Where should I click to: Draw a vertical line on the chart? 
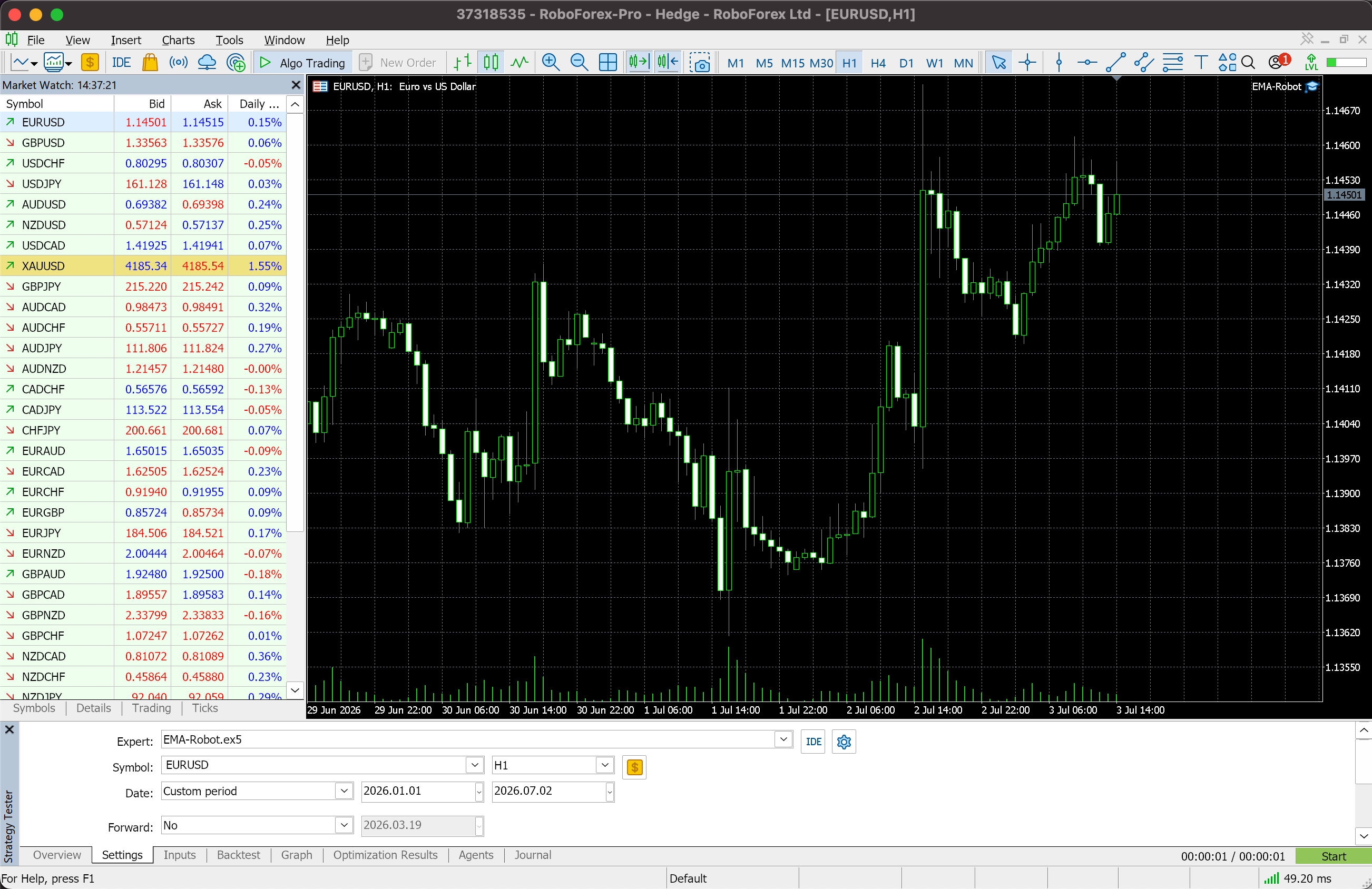point(1059,62)
